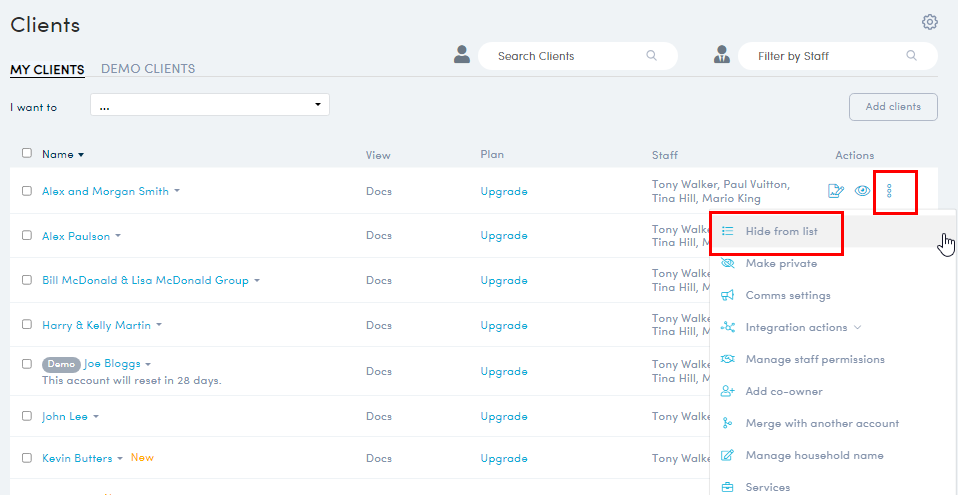Click the edit document icon in Actions

pos(836,191)
